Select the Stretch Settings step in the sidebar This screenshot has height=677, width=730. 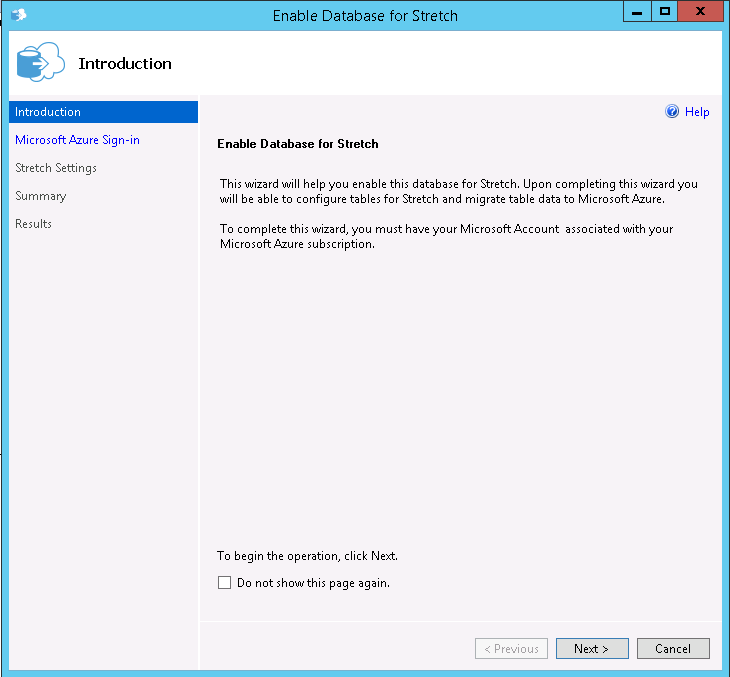click(56, 168)
